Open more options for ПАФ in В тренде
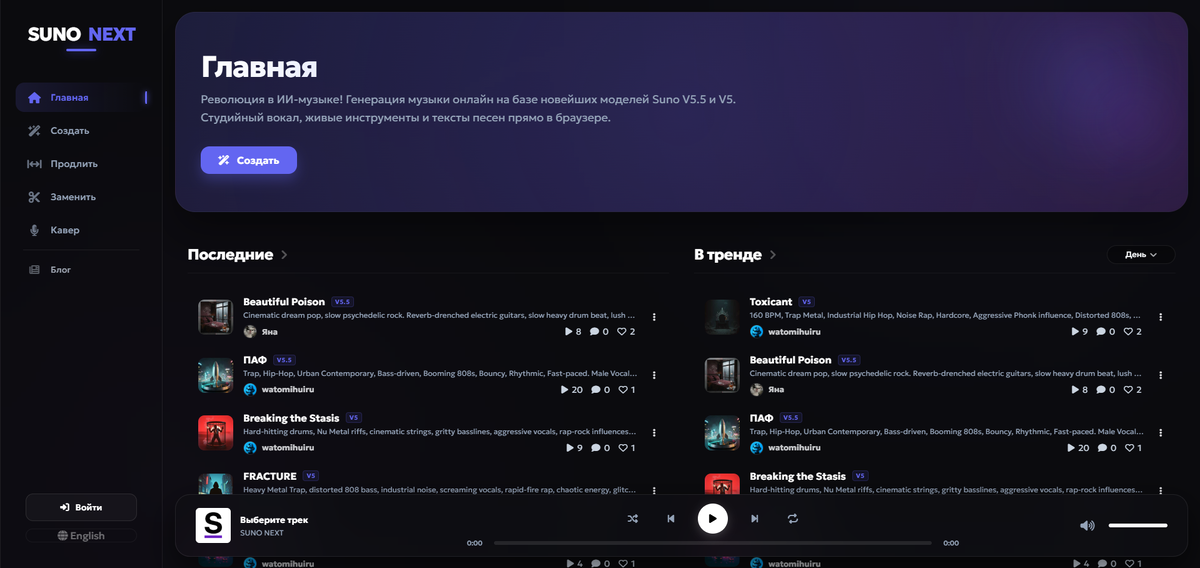Screen dimensions: 1200x568 pos(1160,433)
